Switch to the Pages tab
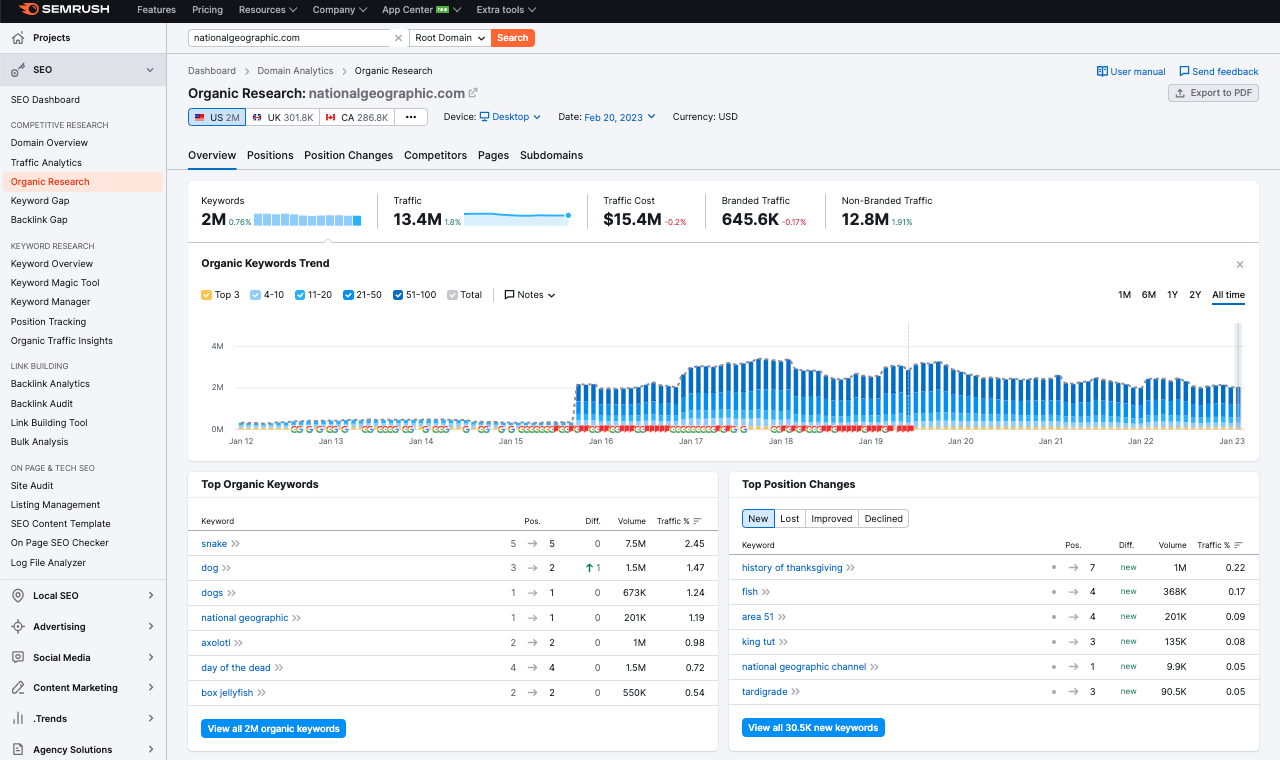This screenshot has height=760, width=1280. (x=494, y=155)
